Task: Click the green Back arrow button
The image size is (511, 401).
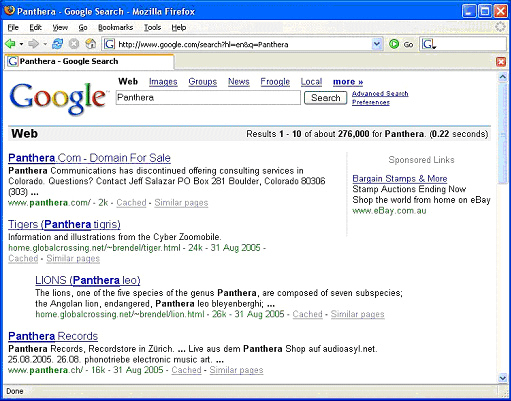Action: pyautogui.click(x=10, y=44)
